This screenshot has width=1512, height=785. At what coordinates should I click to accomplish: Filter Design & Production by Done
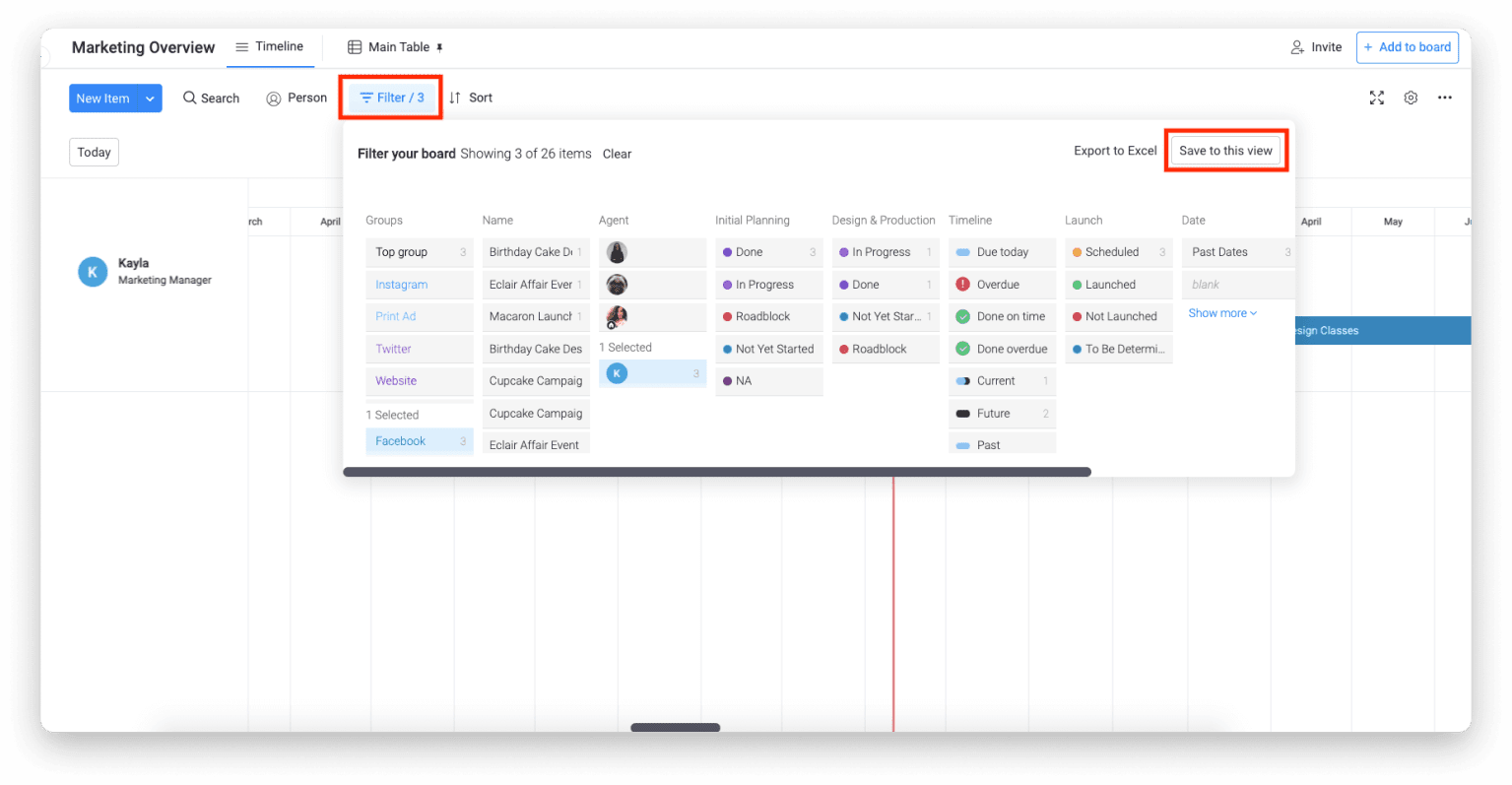(x=886, y=285)
